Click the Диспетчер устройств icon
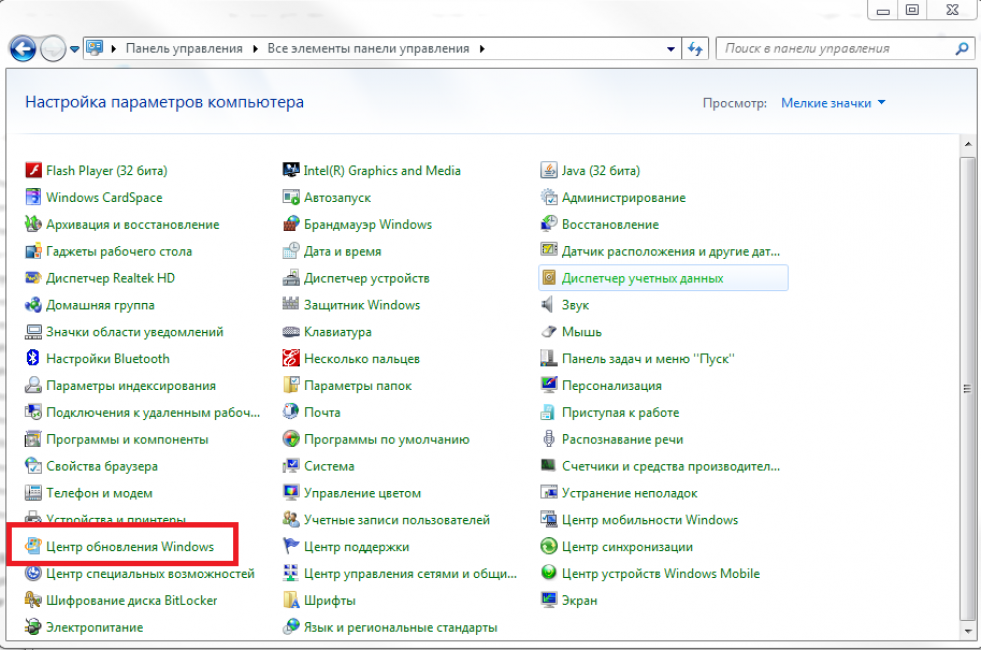This screenshot has height=650, width=981. coord(291,278)
